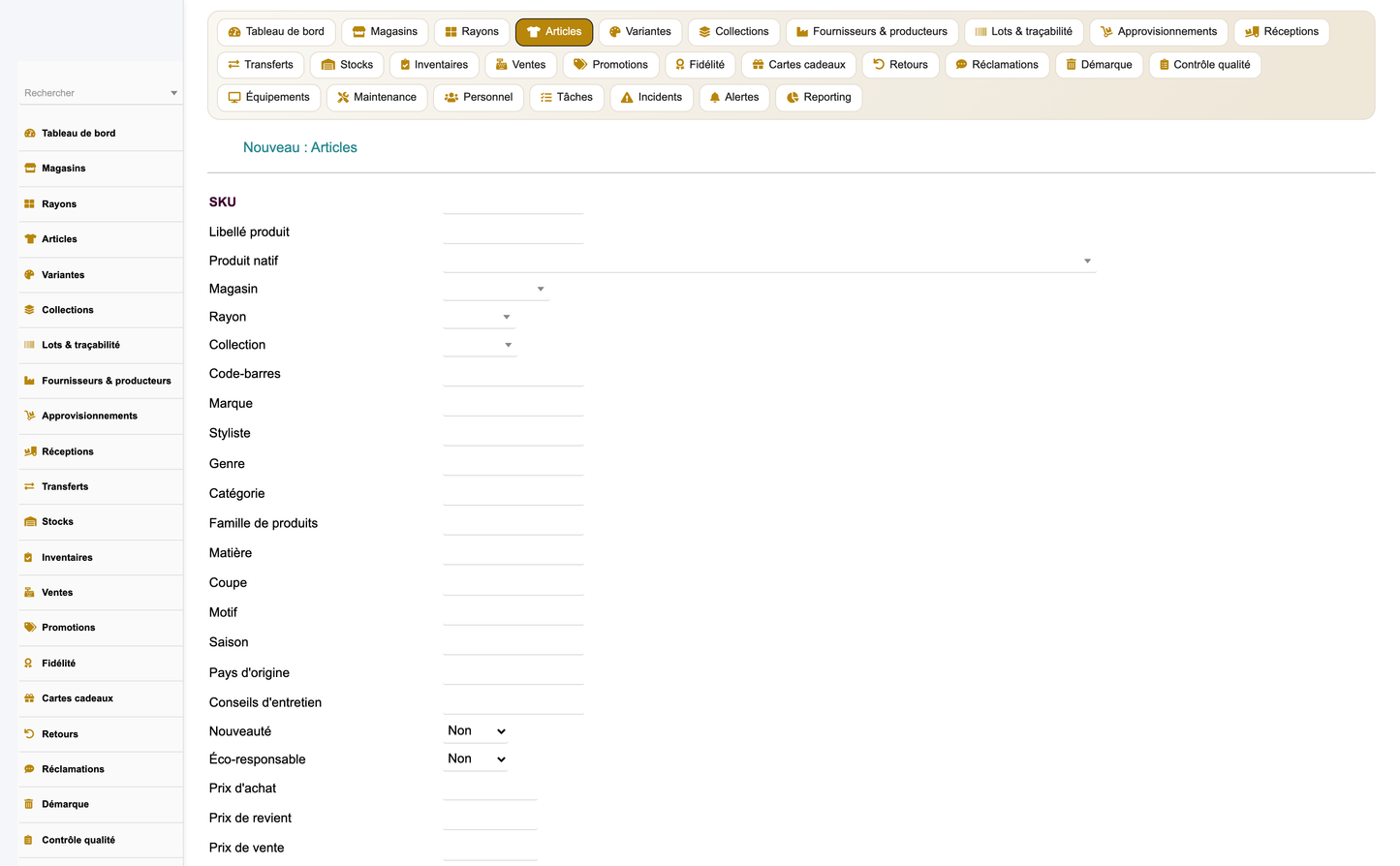
Task: Open the Rayon dropdown arrow
Action: (507, 317)
